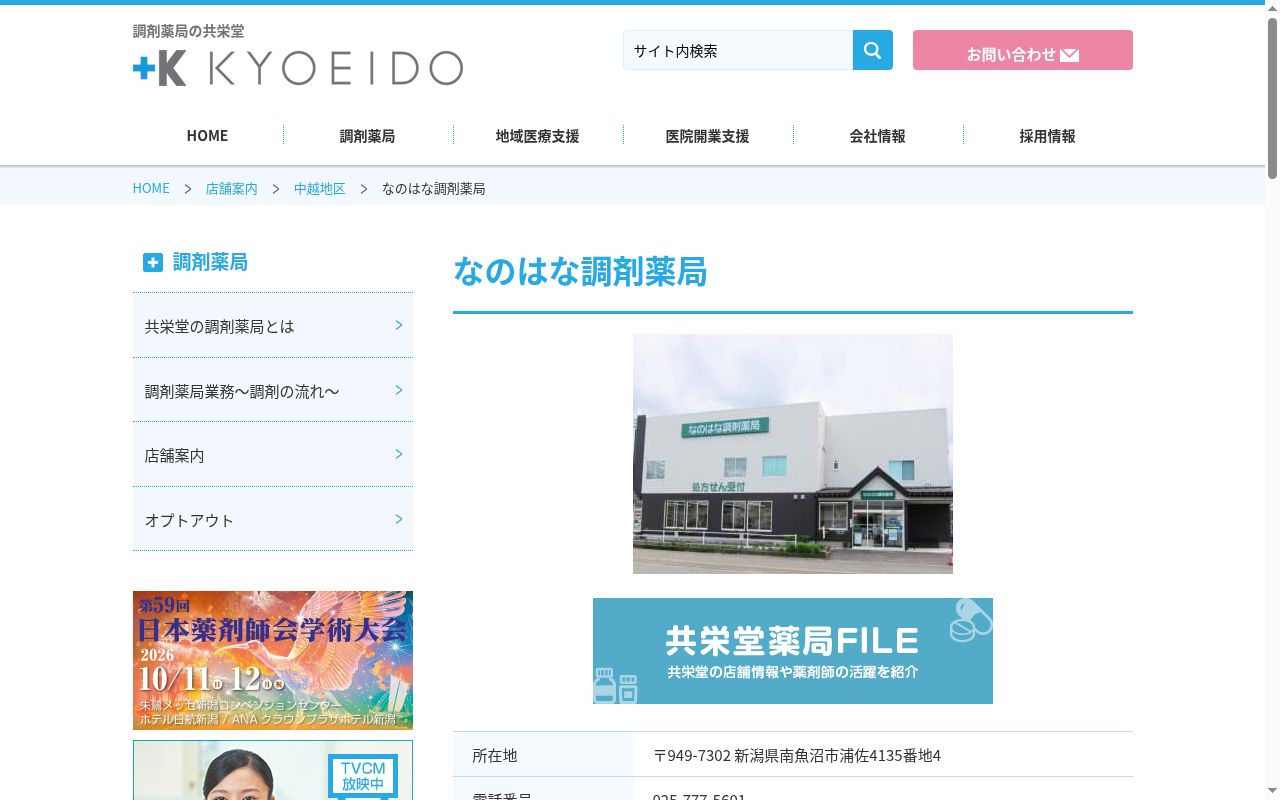Select the 共栄堂の調剤薬局とは sidebar link
1280x800 pixels.
point(273,325)
